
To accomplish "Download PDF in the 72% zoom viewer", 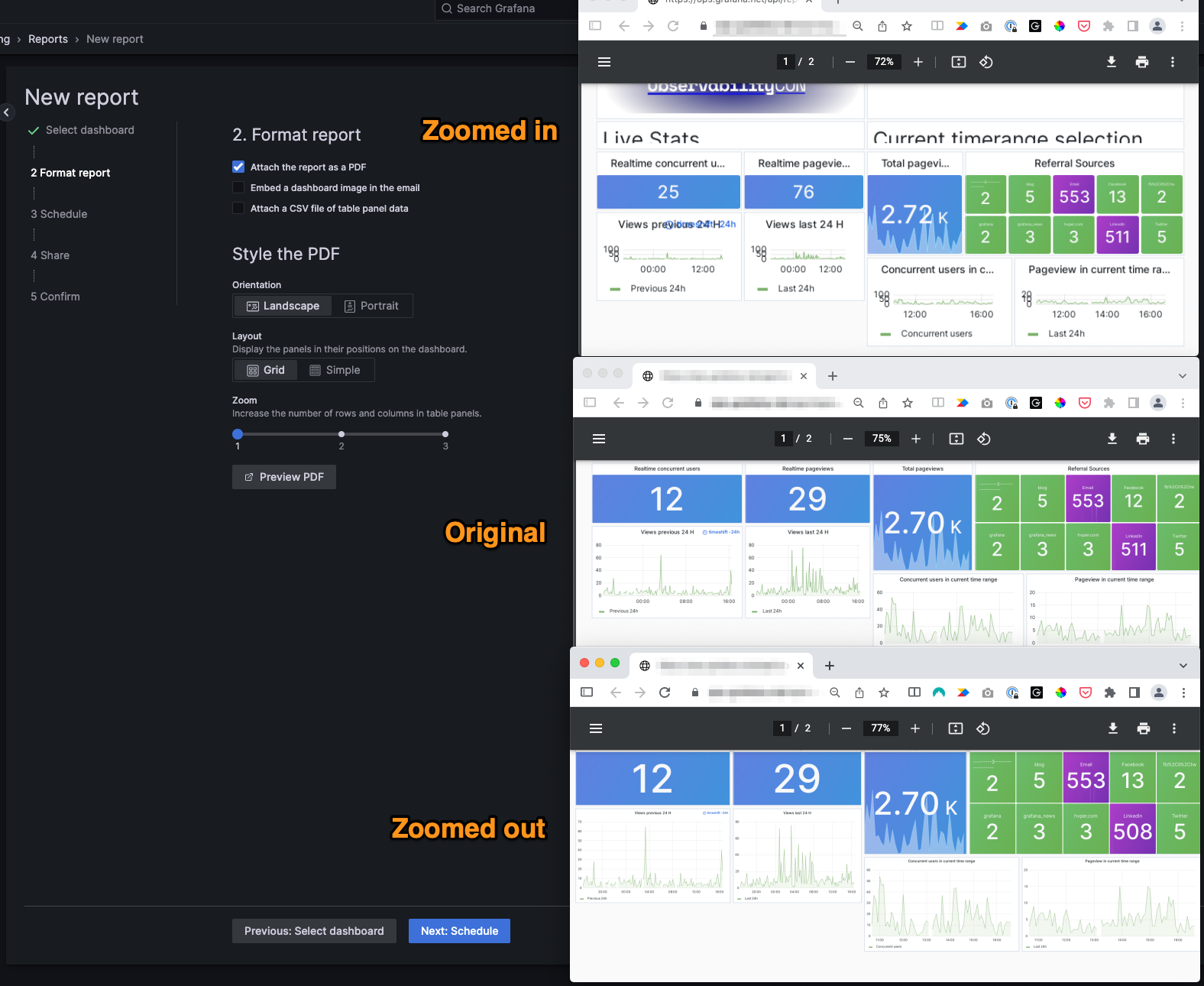I will (x=1112, y=62).
